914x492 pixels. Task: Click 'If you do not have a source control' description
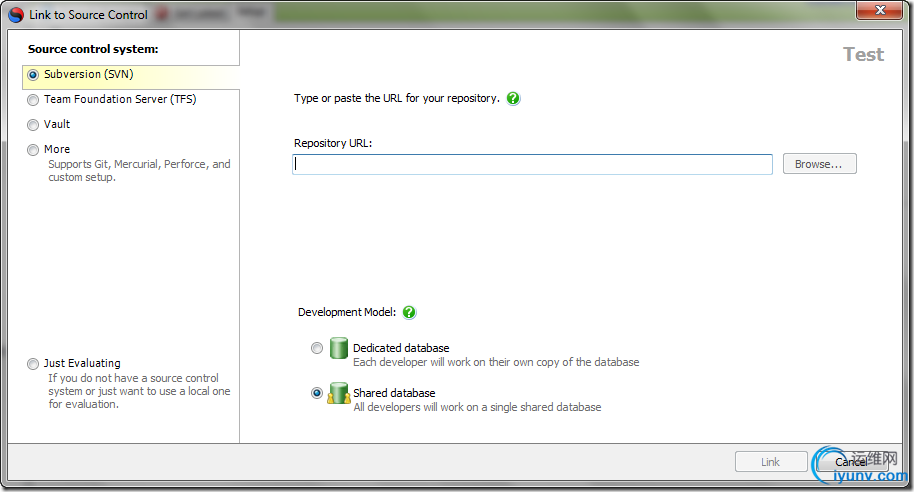(x=139, y=391)
